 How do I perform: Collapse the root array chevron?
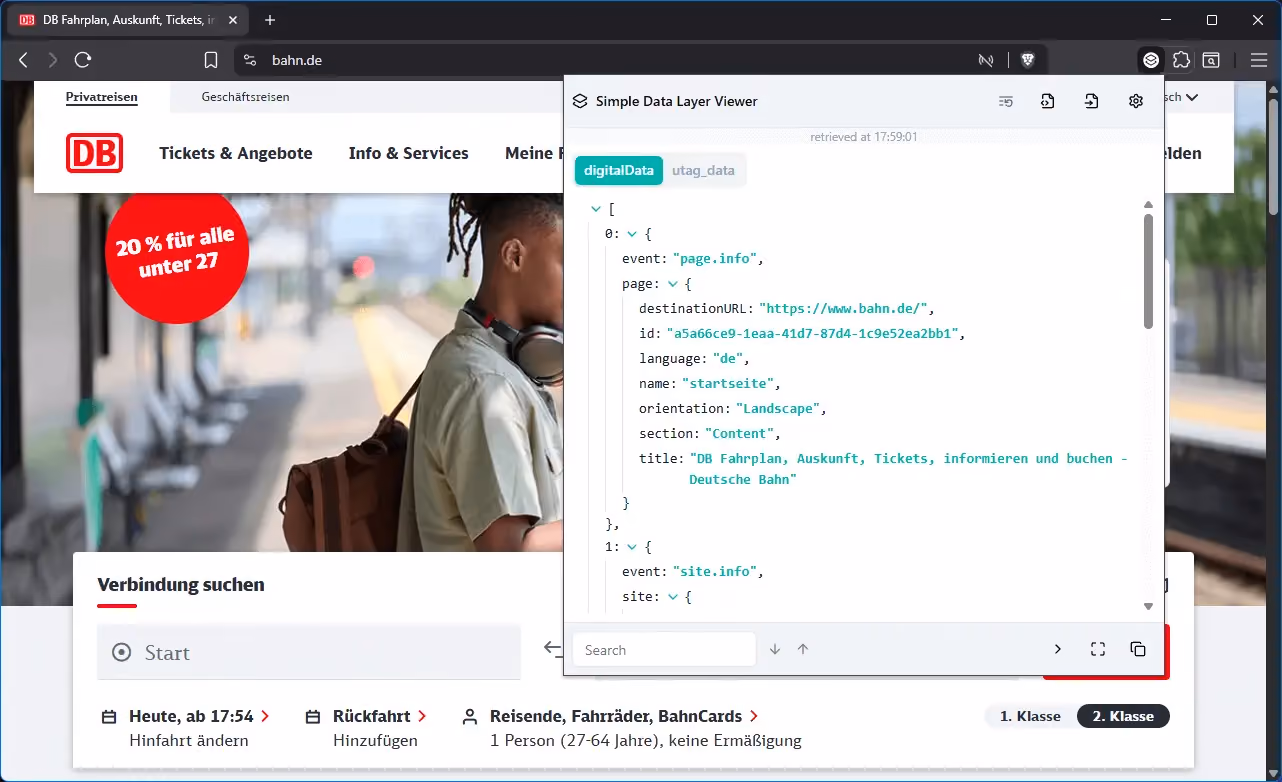(596, 209)
